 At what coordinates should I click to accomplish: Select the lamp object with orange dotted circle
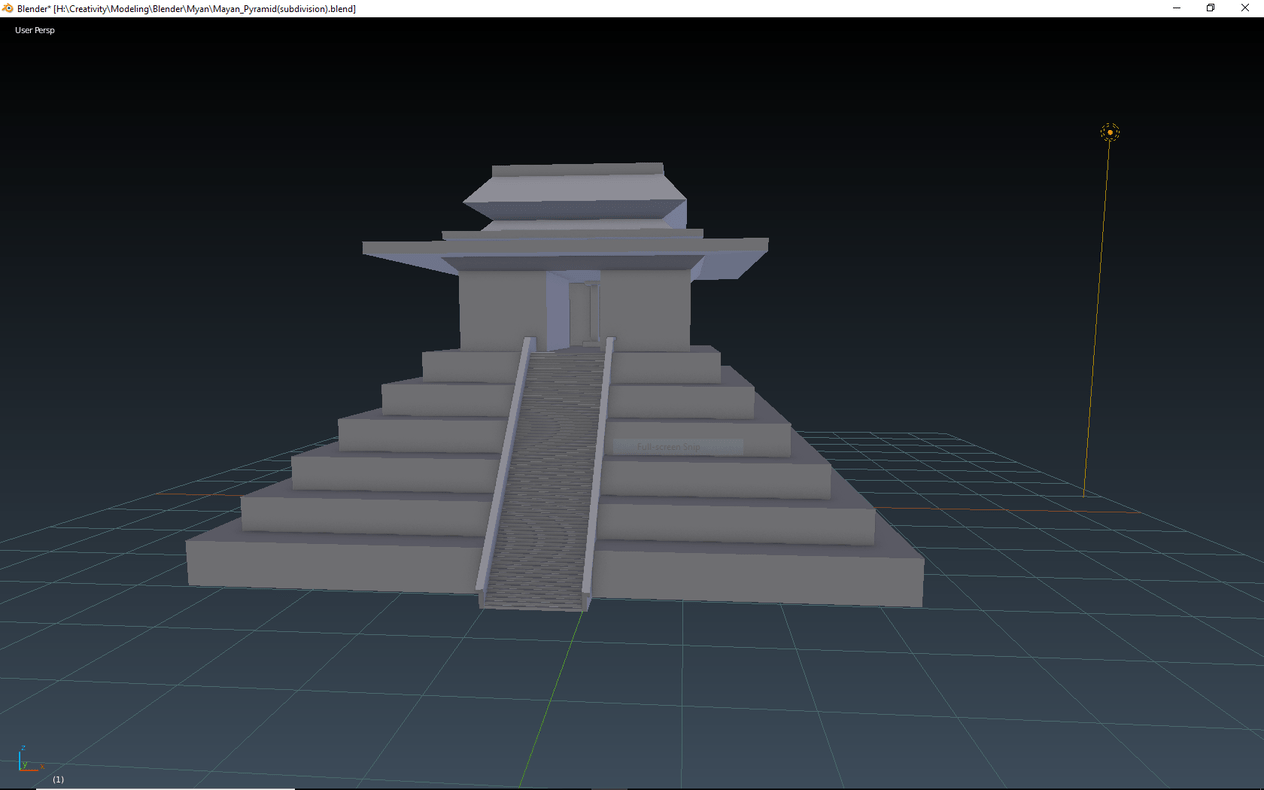(x=1110, y=132)
